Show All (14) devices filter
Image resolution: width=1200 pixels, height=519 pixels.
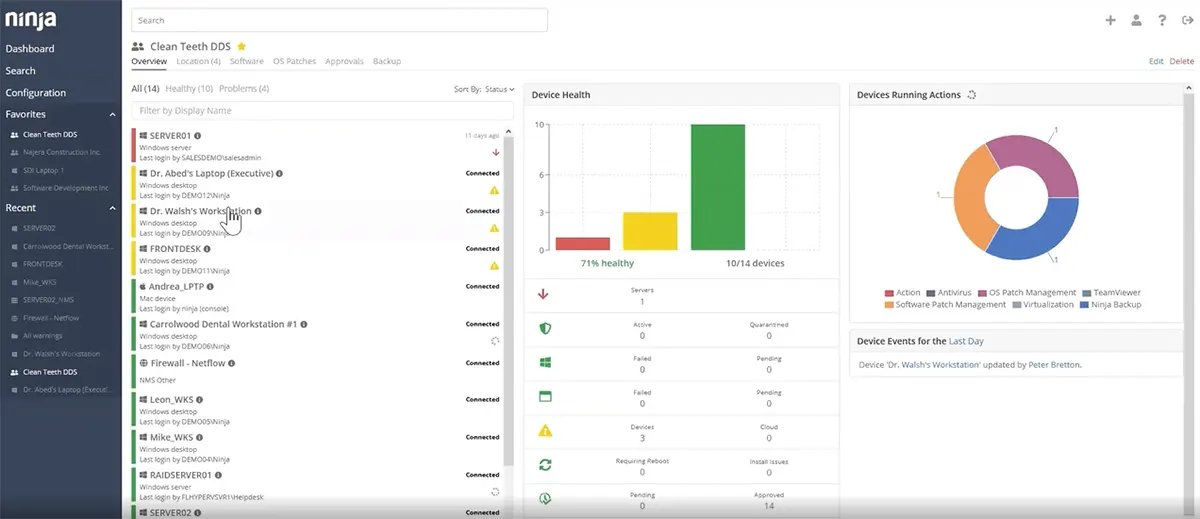pos(146,89)
